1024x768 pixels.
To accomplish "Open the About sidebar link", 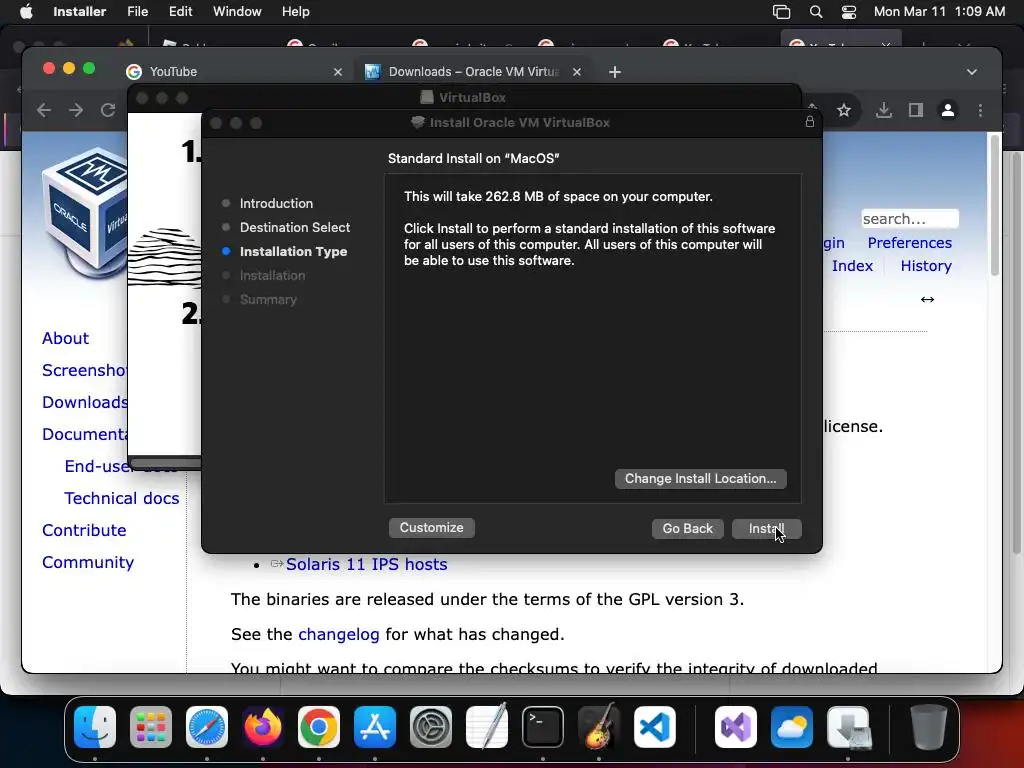I will coord(65,338).
